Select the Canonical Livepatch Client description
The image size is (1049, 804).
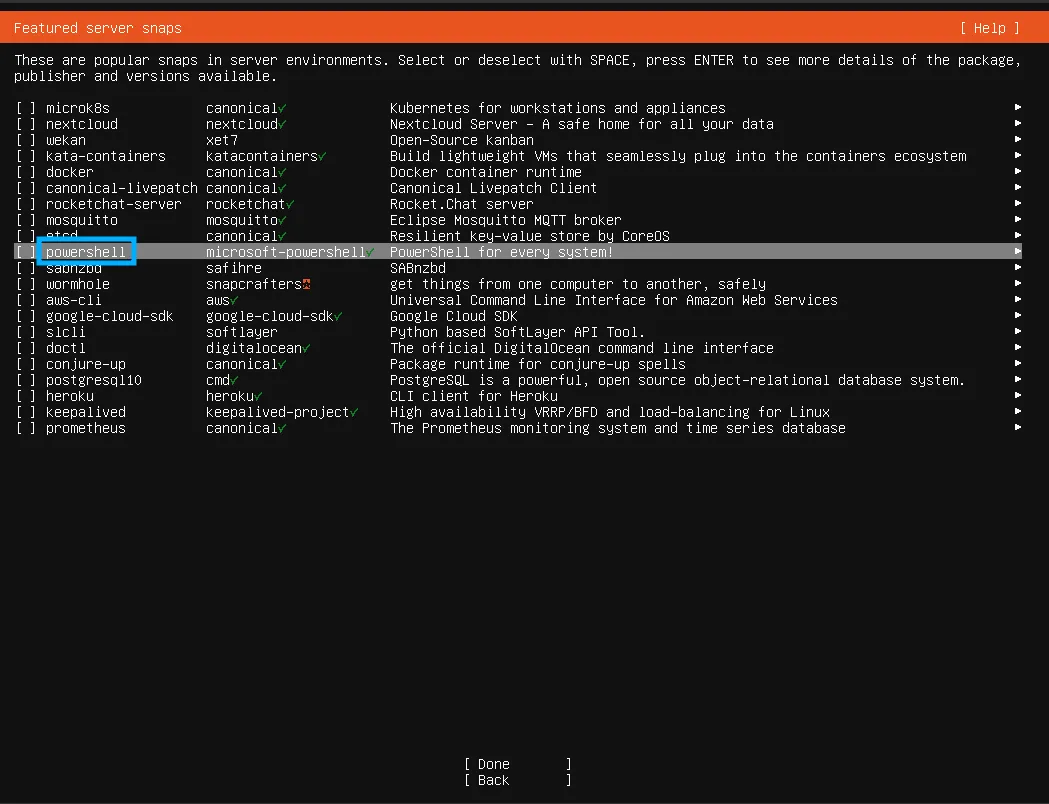pyautogui.click(x=494, y=189)
